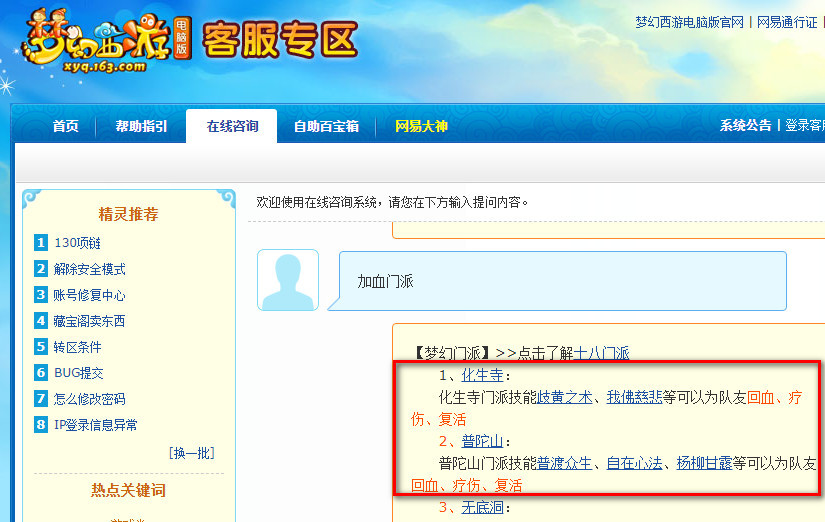The height and width of the screenshot is (522, 825).
Task: Open the 藏宝阁卖东西 recommendation
Action: coord(89,320)
